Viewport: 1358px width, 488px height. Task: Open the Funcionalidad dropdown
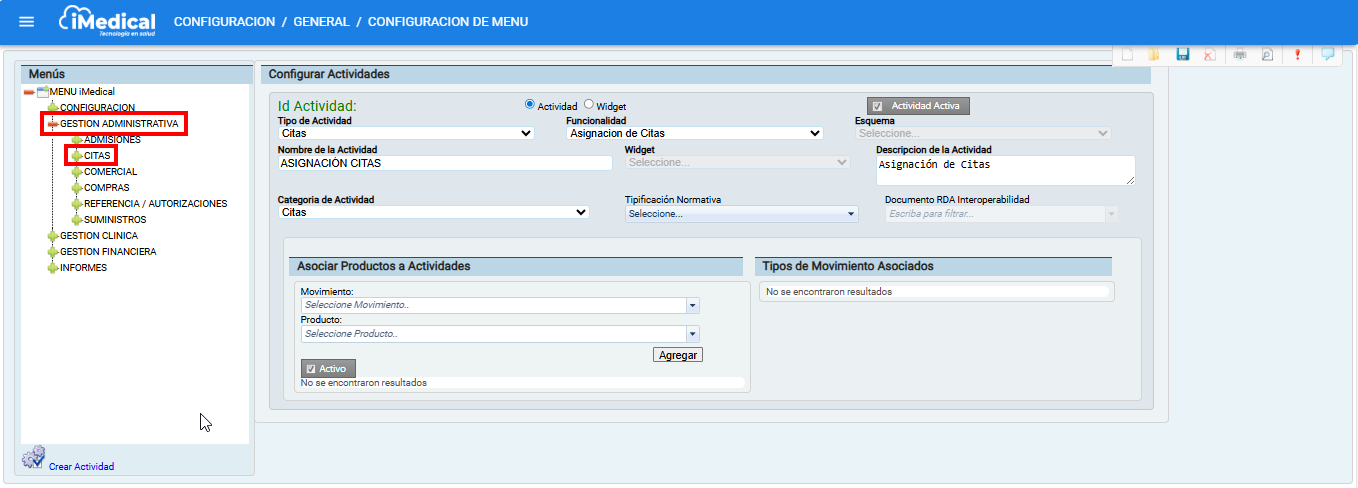point(695,133)
